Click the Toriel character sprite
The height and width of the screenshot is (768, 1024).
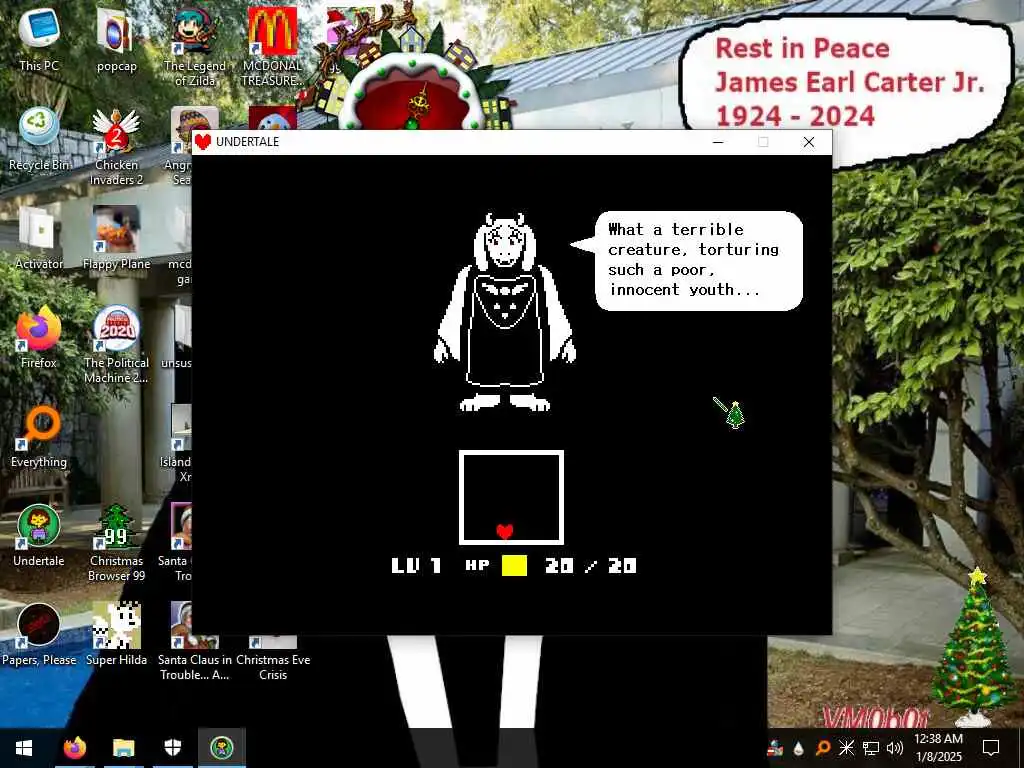(x=505, y=312)
